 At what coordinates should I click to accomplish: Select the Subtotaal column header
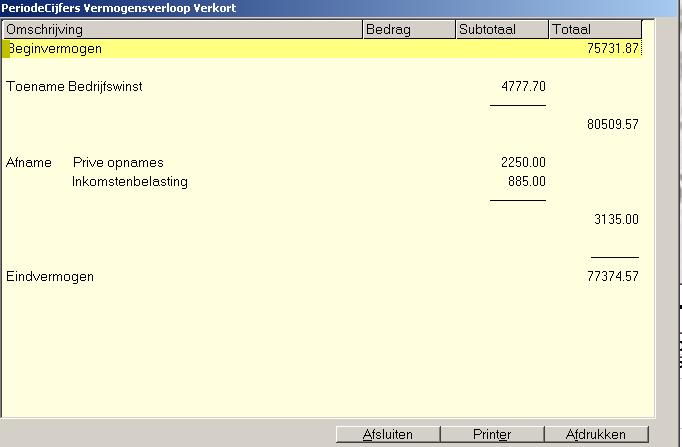pos(502,30)
